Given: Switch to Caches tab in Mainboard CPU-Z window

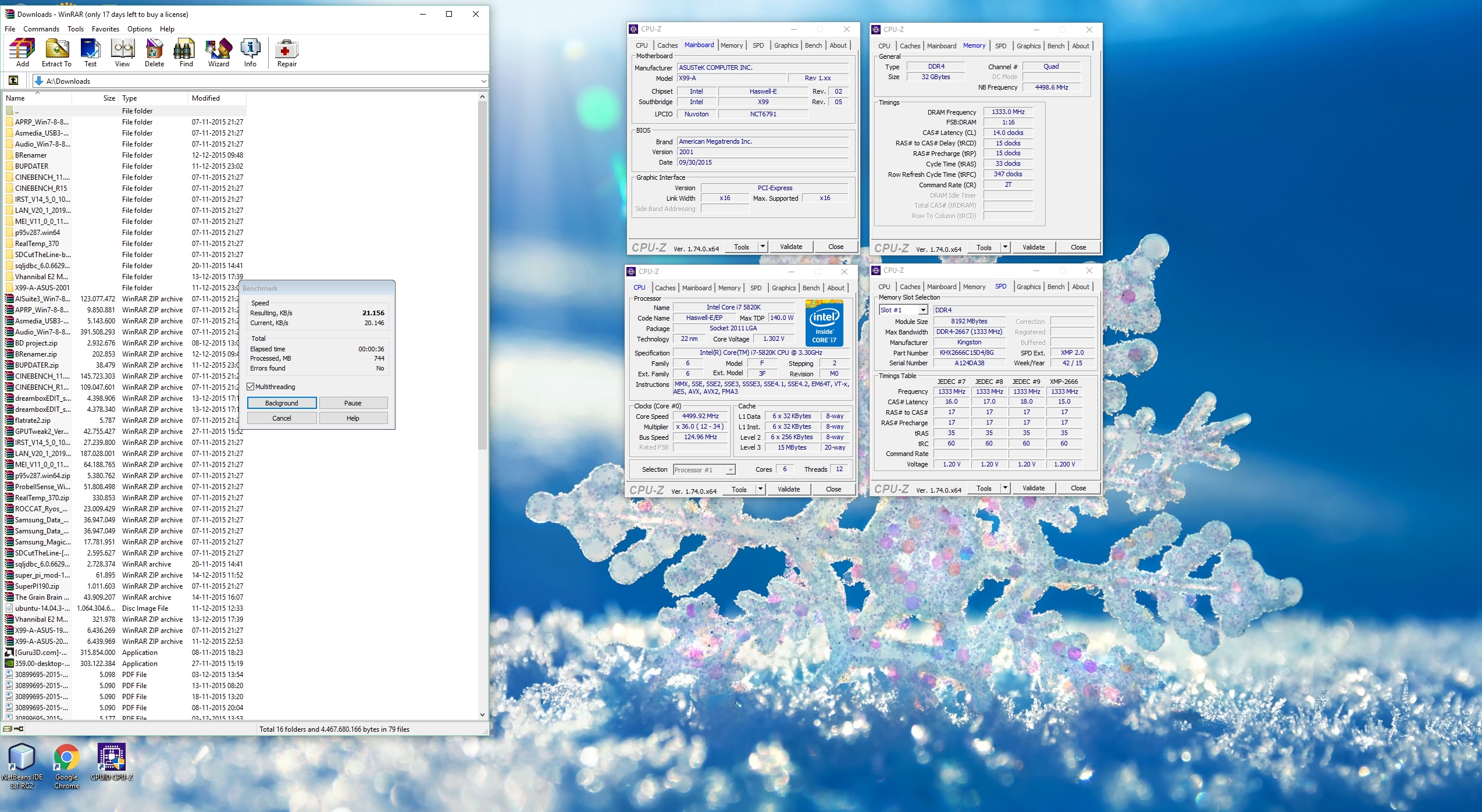Looking at the screenshot, I should 667,45.
